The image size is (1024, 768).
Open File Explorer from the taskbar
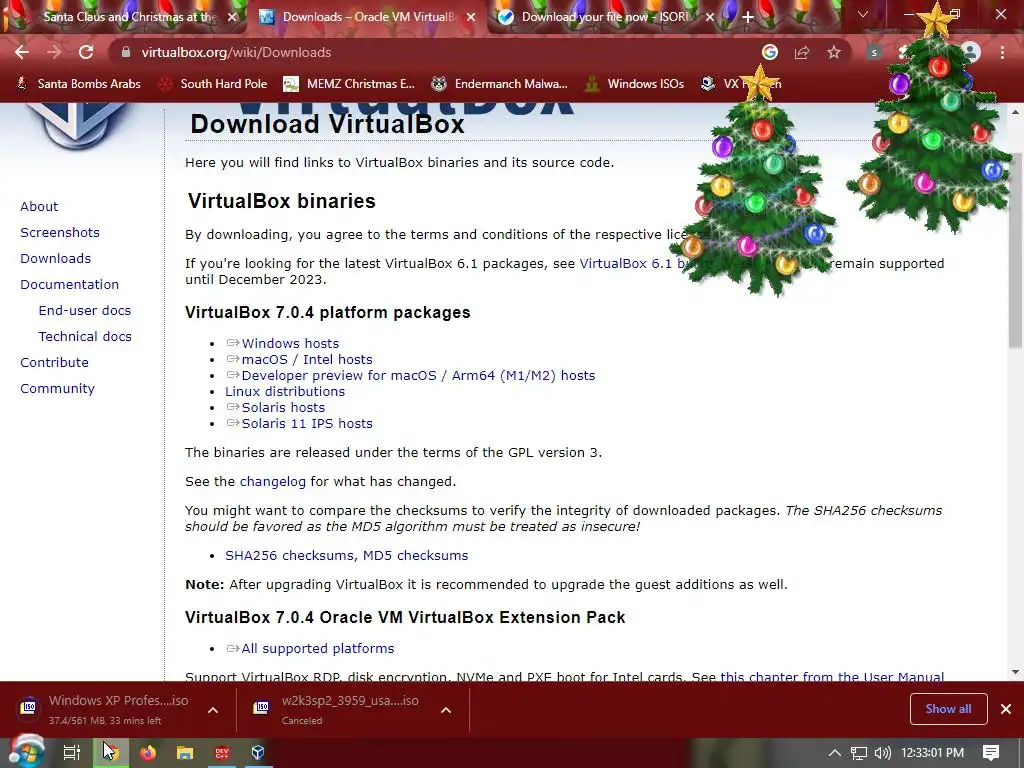185,752
